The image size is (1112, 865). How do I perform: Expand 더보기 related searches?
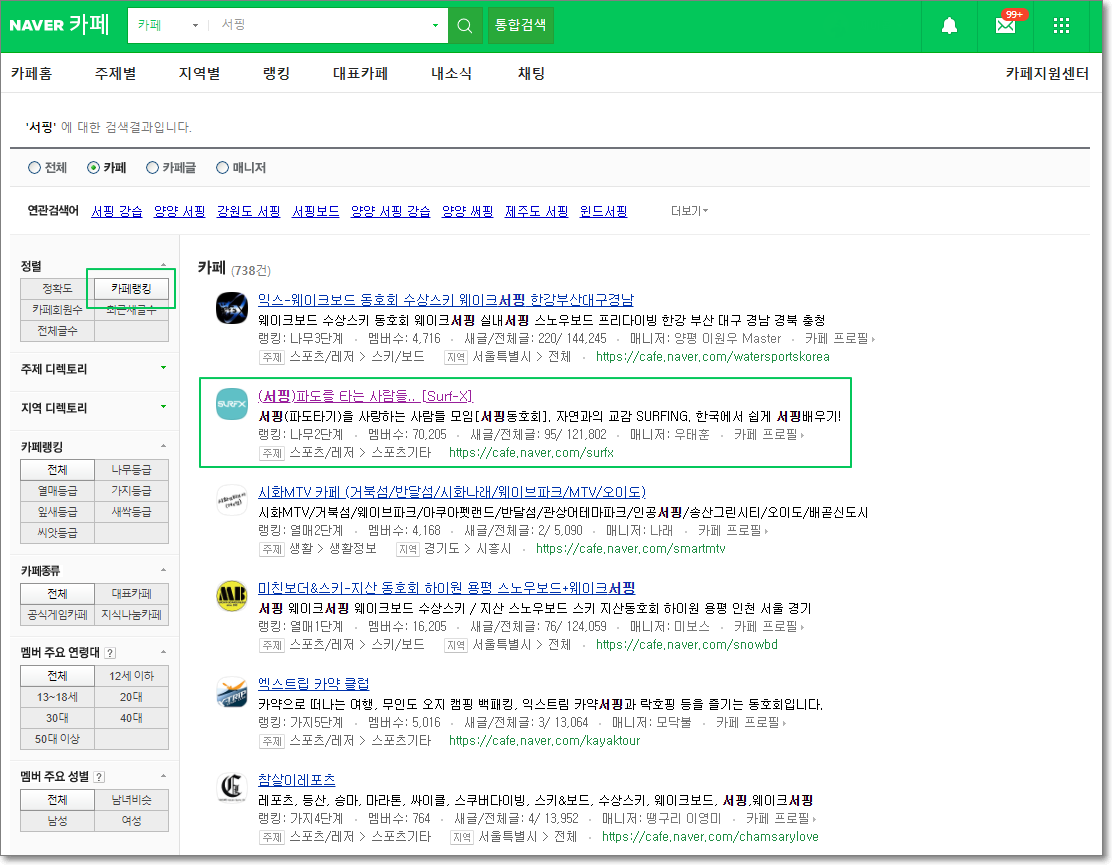689,211
